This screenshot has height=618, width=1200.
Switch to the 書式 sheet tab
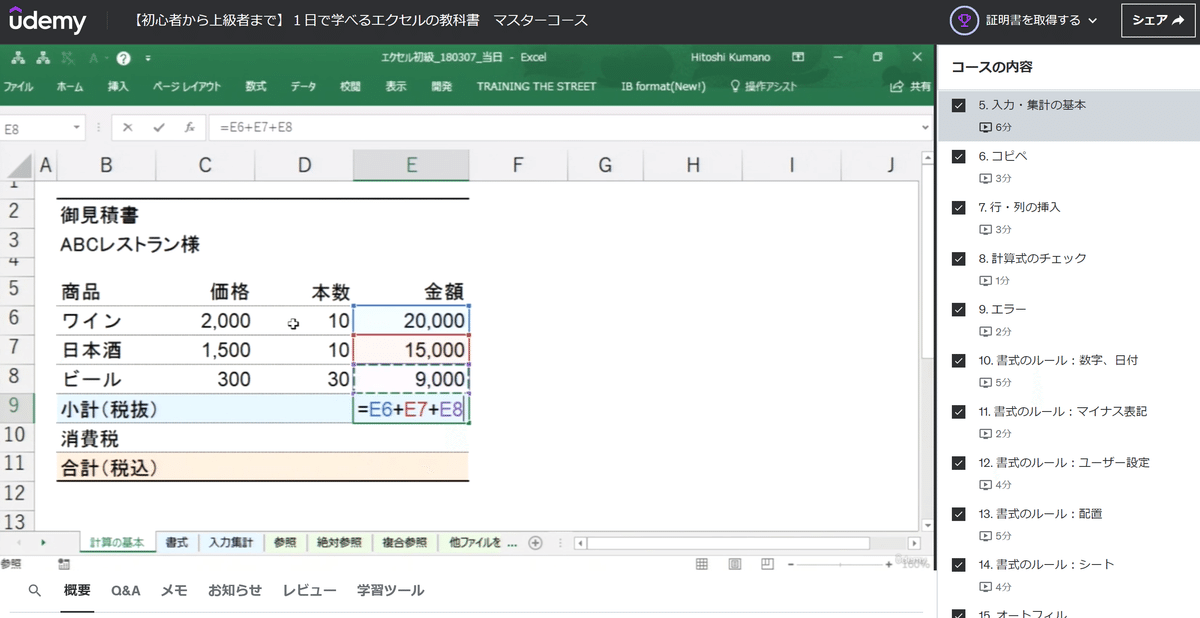177,543
